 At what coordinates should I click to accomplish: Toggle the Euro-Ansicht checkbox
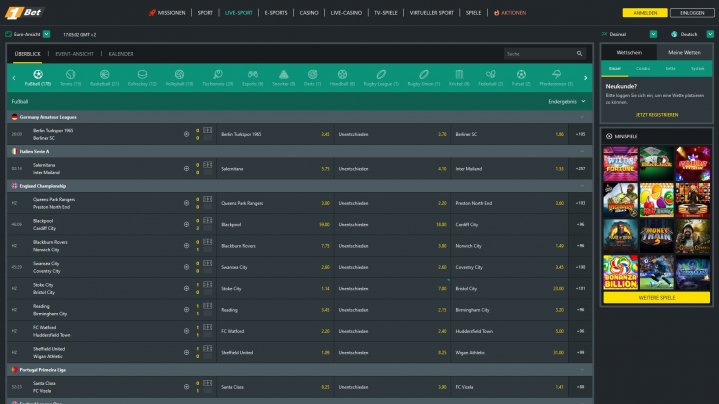[x=8, y=34]
